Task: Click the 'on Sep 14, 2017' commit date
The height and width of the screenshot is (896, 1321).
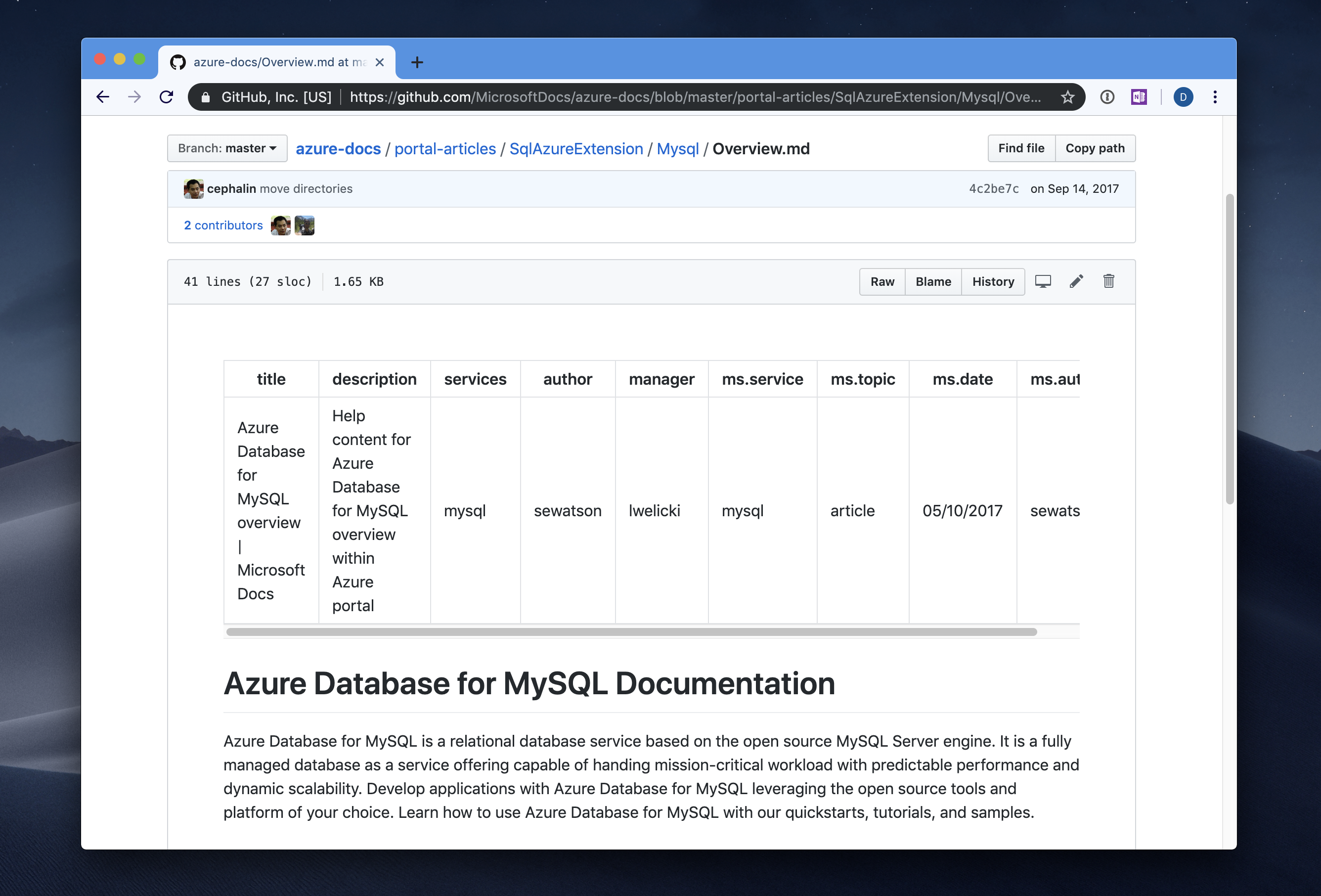Action: click(x=1074, y=189)
